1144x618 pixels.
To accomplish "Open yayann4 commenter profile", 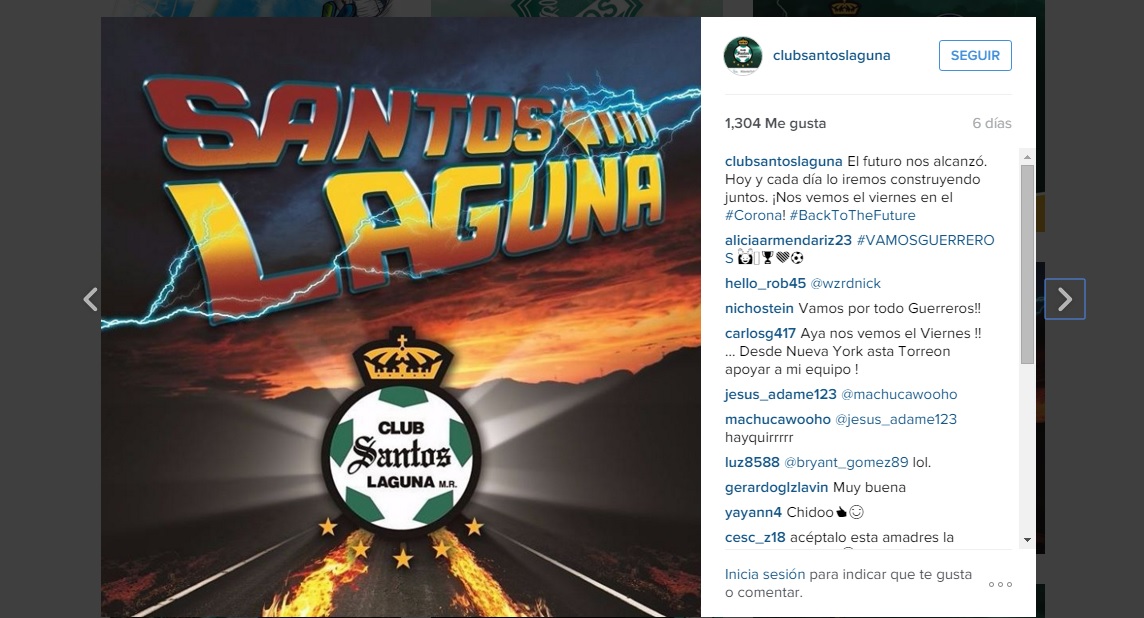I will pos(753,512).
